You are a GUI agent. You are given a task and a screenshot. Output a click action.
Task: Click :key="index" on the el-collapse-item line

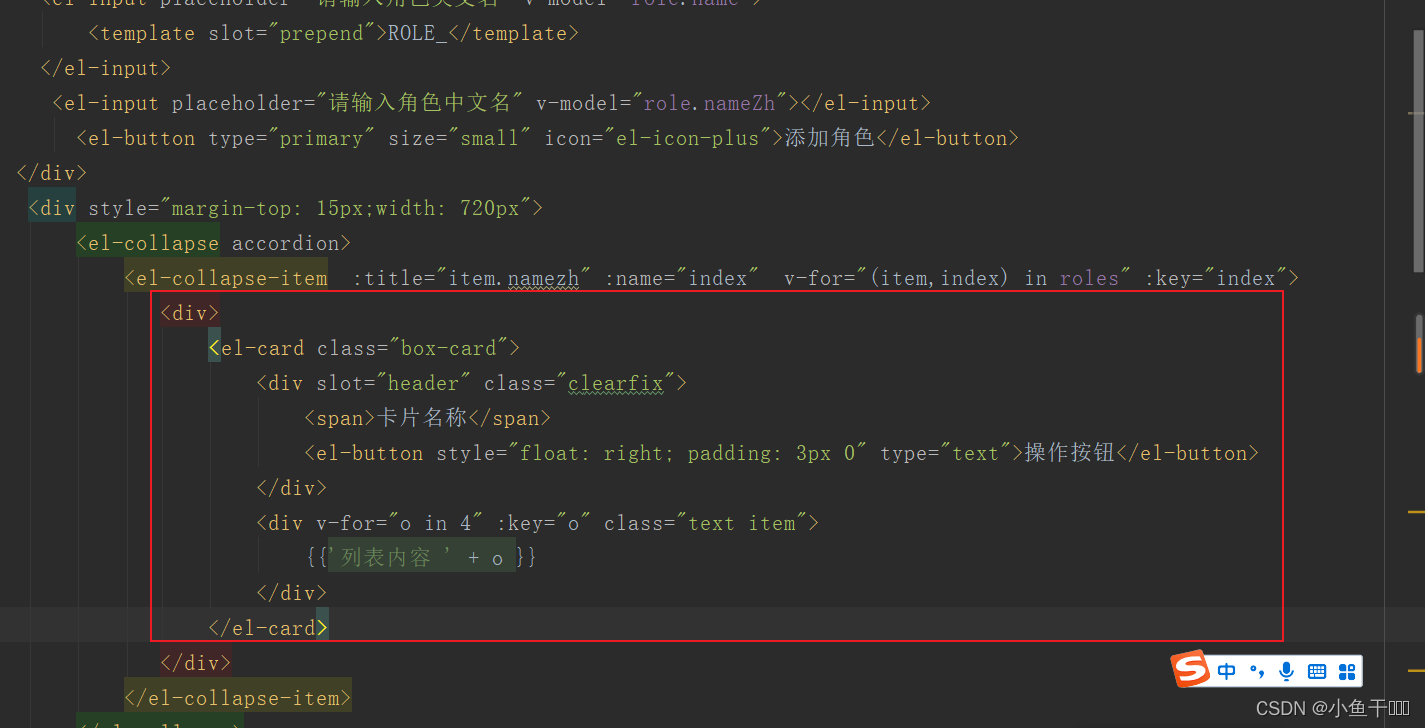(x=1216, y=278)
